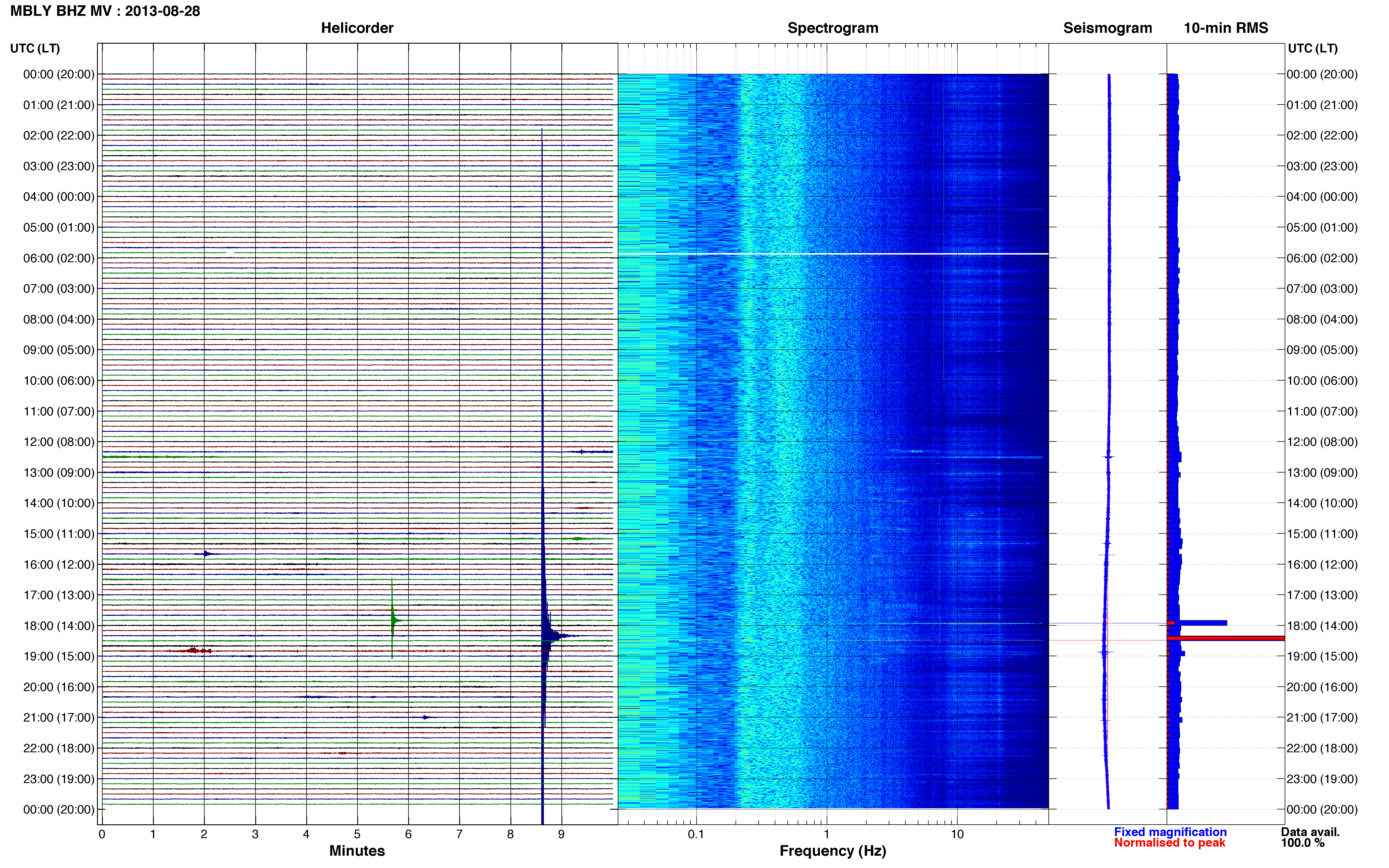The width and height of the screenshot is (1389, 868).
Task: Click the 'Minutes' x-axis label
Action: 357,851
